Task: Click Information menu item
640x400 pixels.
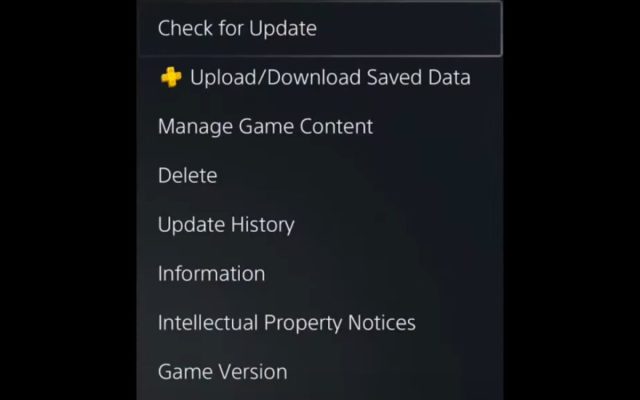Action: 321,273
